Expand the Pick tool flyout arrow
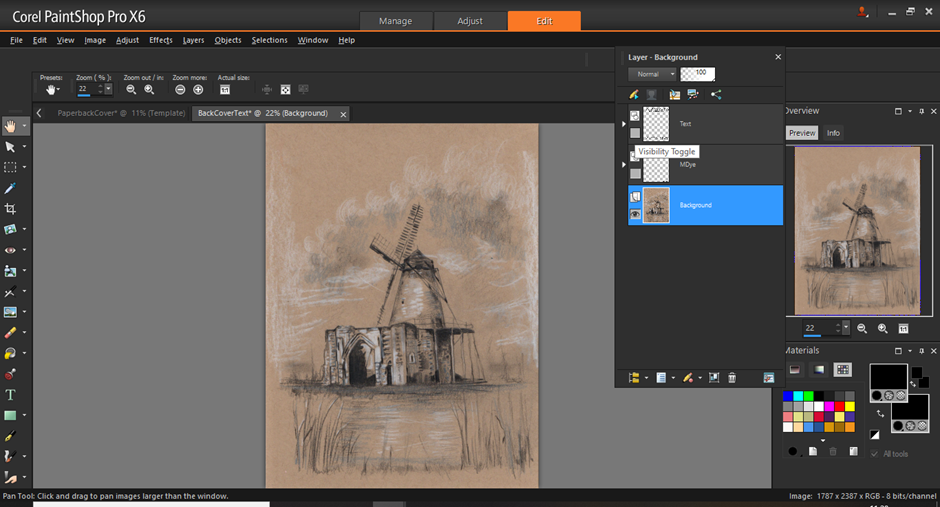 click(25, 147)
